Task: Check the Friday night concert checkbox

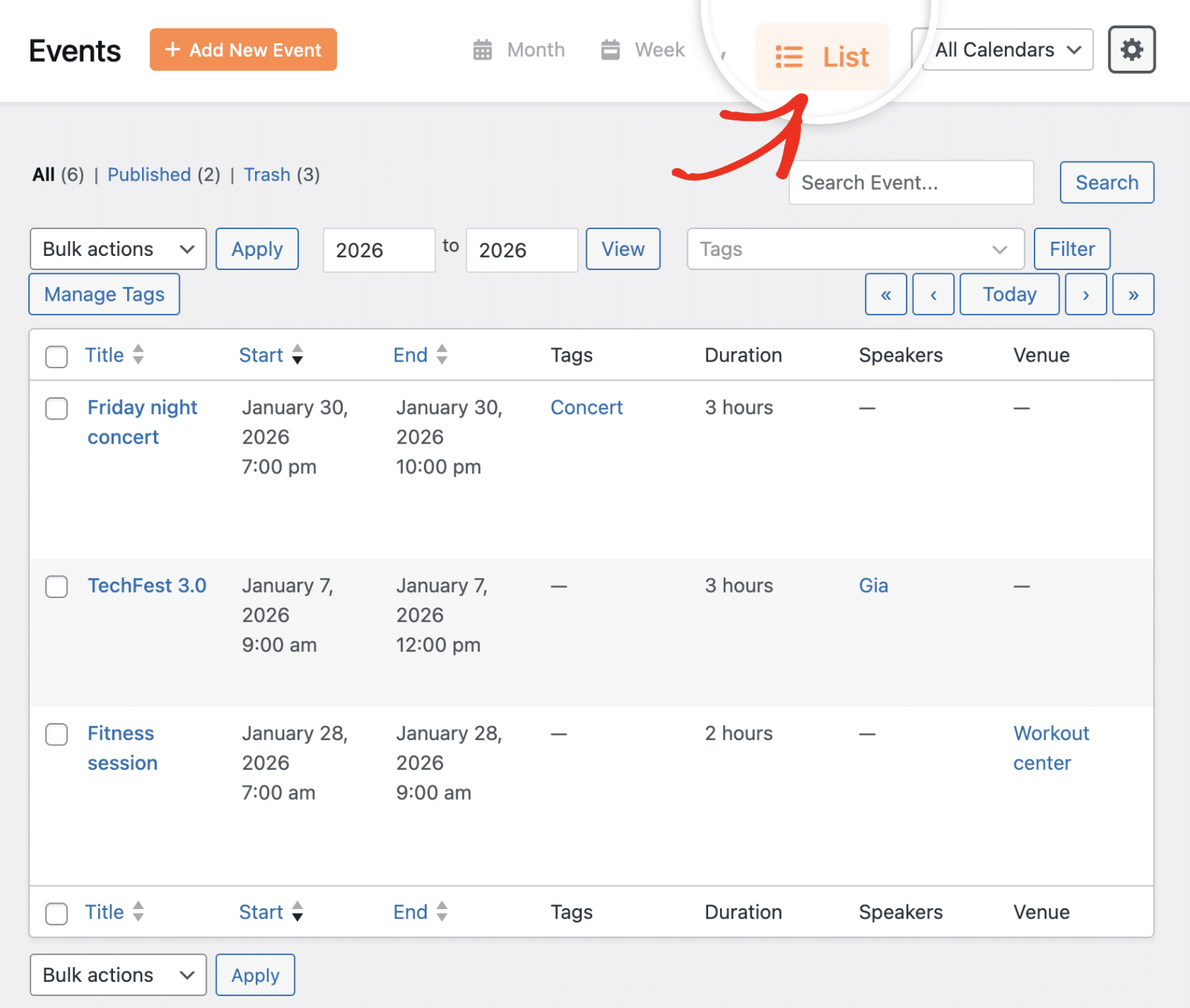Action: tap(56, 408)
